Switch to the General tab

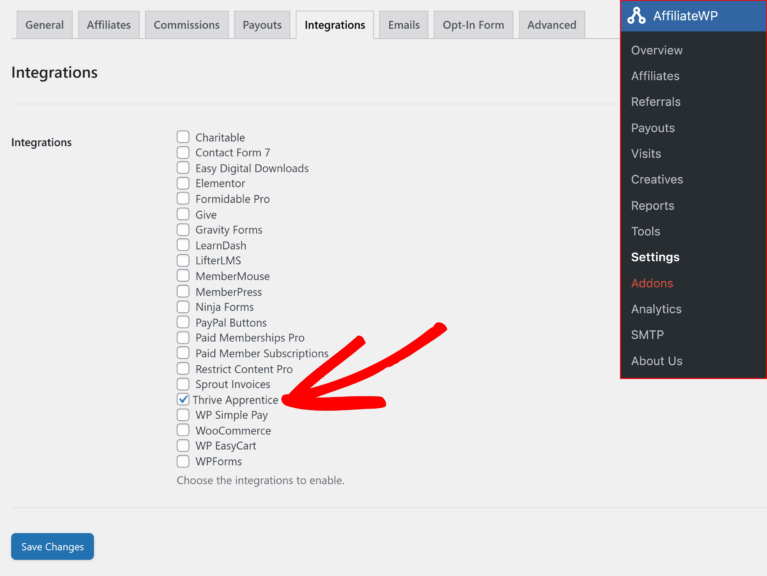tap(44, 25)
